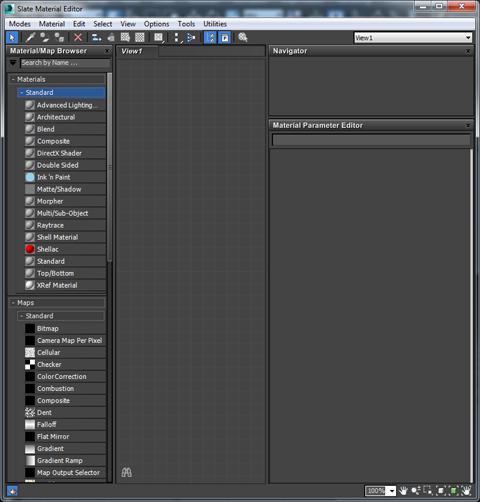Screen dimensions: 480x502
Task: Select Architectural material in the list
Action: [x=65, y=117]
